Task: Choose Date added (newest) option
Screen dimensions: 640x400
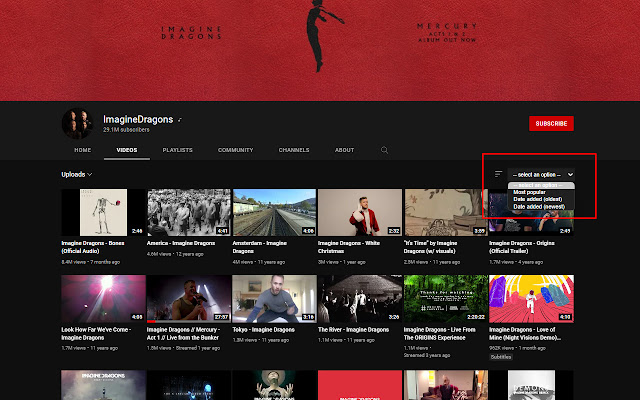Action: (x=539, y=207)
